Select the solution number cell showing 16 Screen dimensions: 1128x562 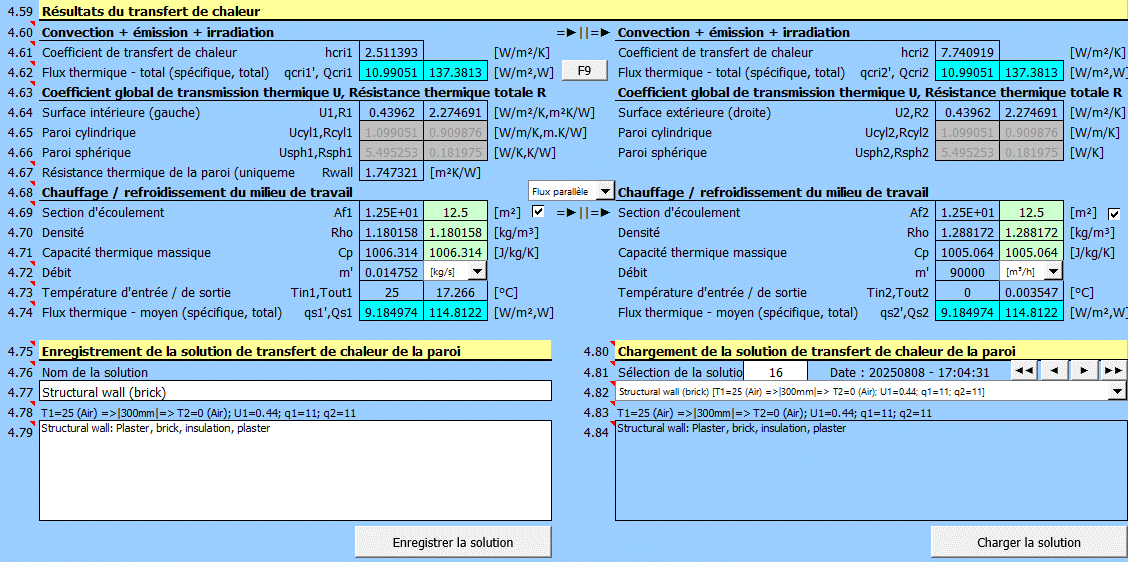tap(775, 372)
